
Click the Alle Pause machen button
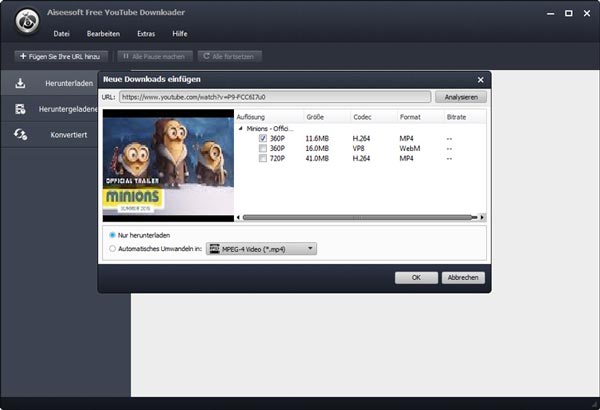point(155,56)
